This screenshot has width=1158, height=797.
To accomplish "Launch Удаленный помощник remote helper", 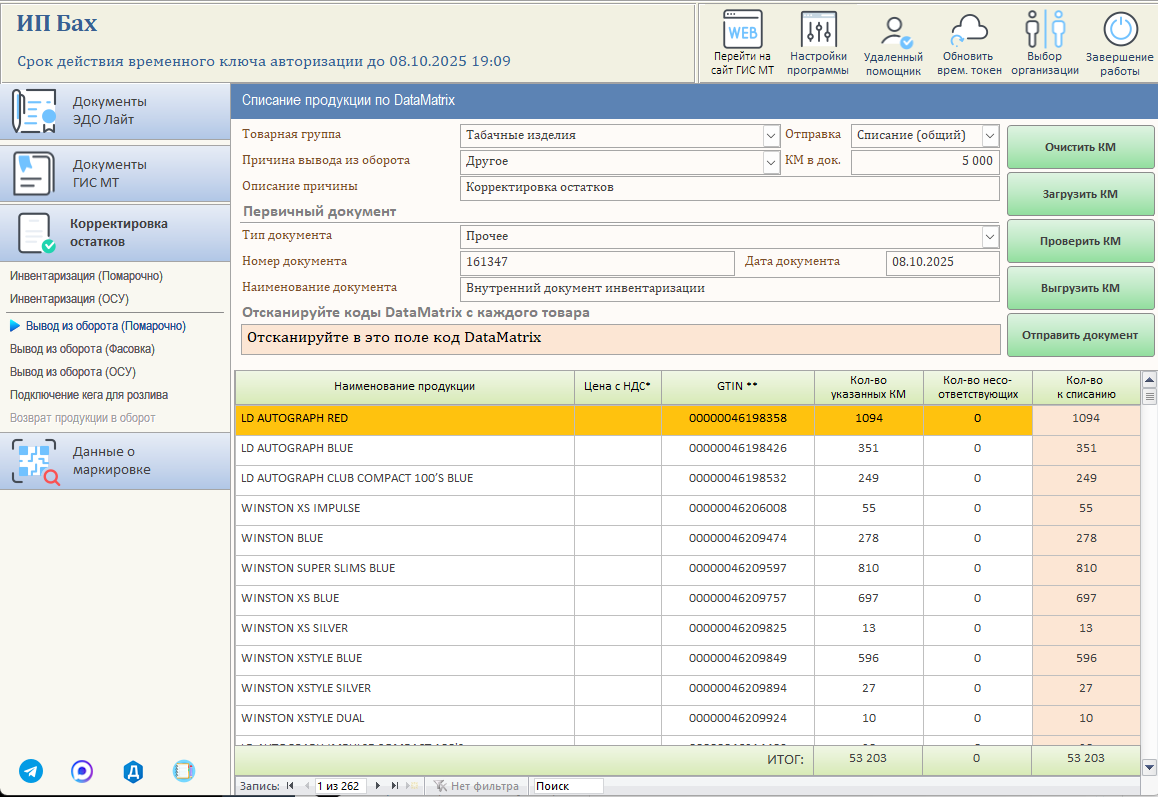I will point(894,31).
